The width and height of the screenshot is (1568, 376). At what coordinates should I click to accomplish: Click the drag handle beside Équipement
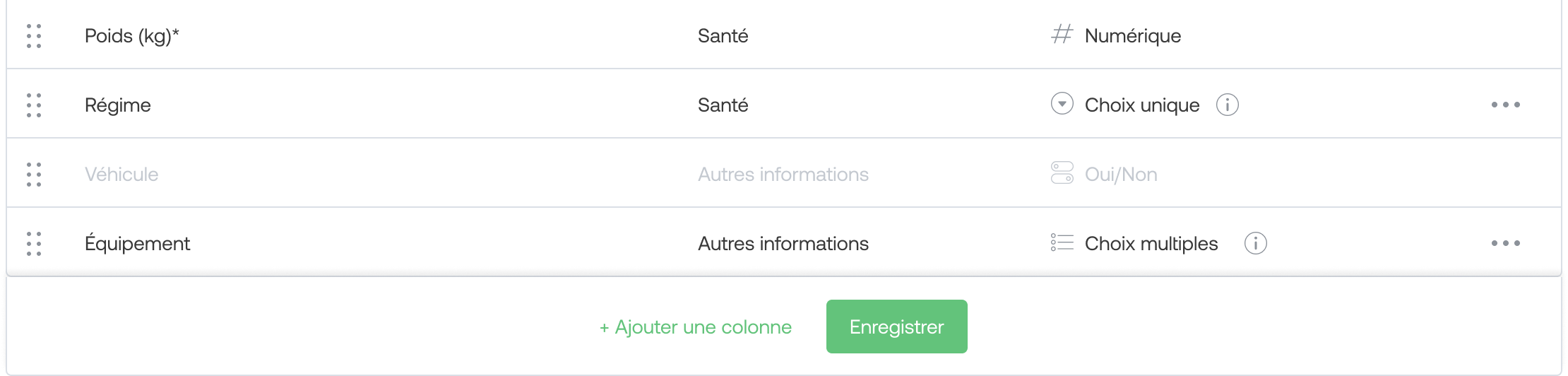34,244
